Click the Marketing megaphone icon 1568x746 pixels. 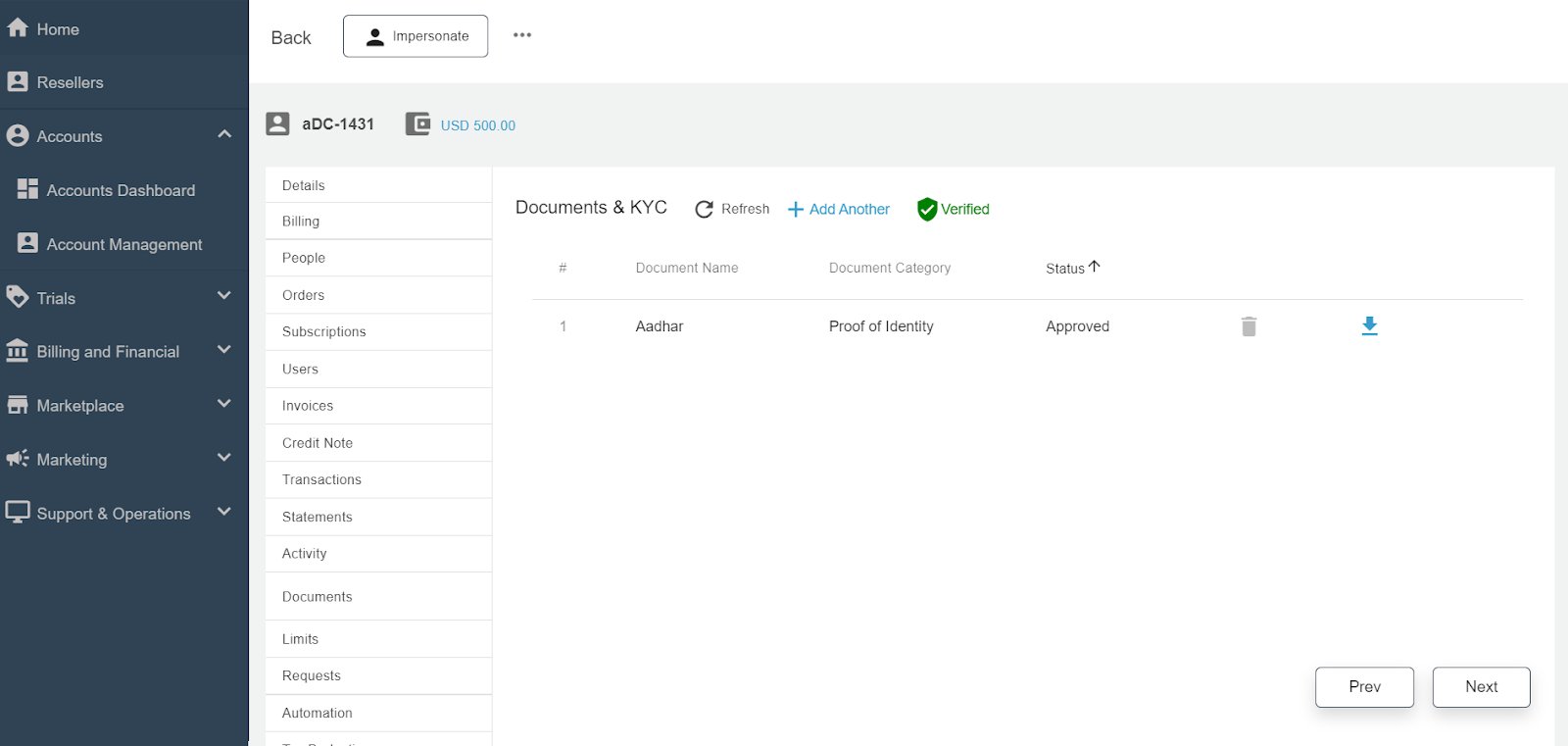point(17,458)
